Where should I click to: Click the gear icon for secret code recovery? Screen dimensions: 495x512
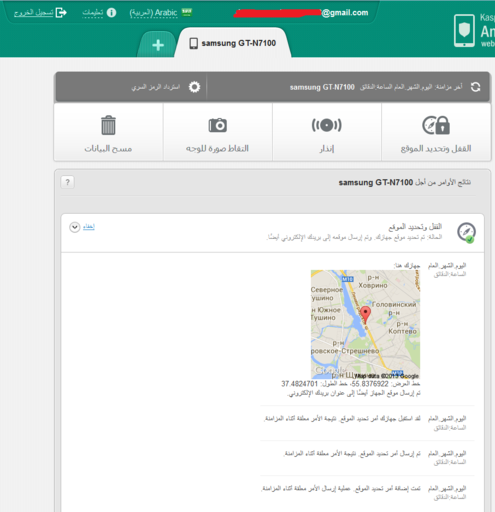pyautogui.click(x=194, y=87)
